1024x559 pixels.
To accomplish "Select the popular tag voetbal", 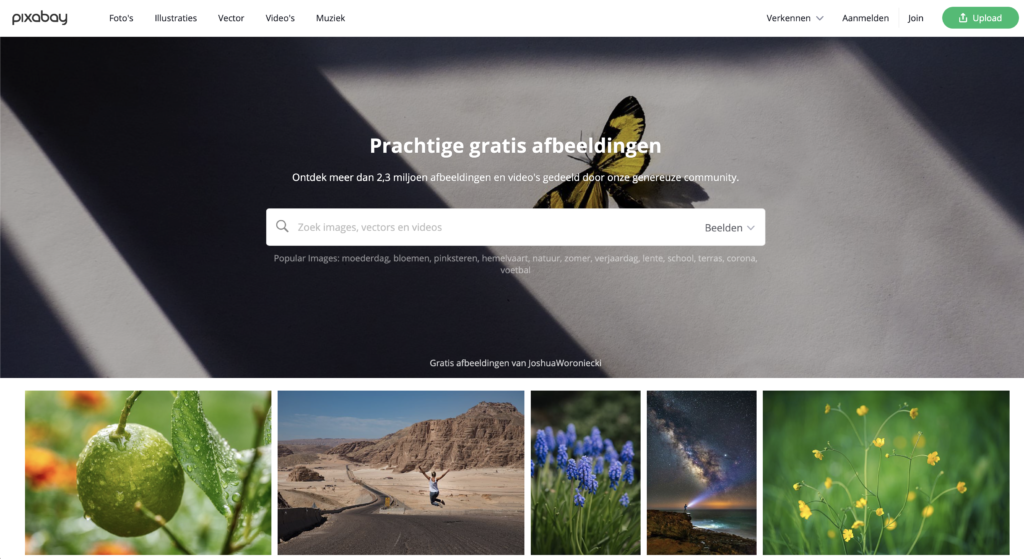I will (x=515, y=270).
